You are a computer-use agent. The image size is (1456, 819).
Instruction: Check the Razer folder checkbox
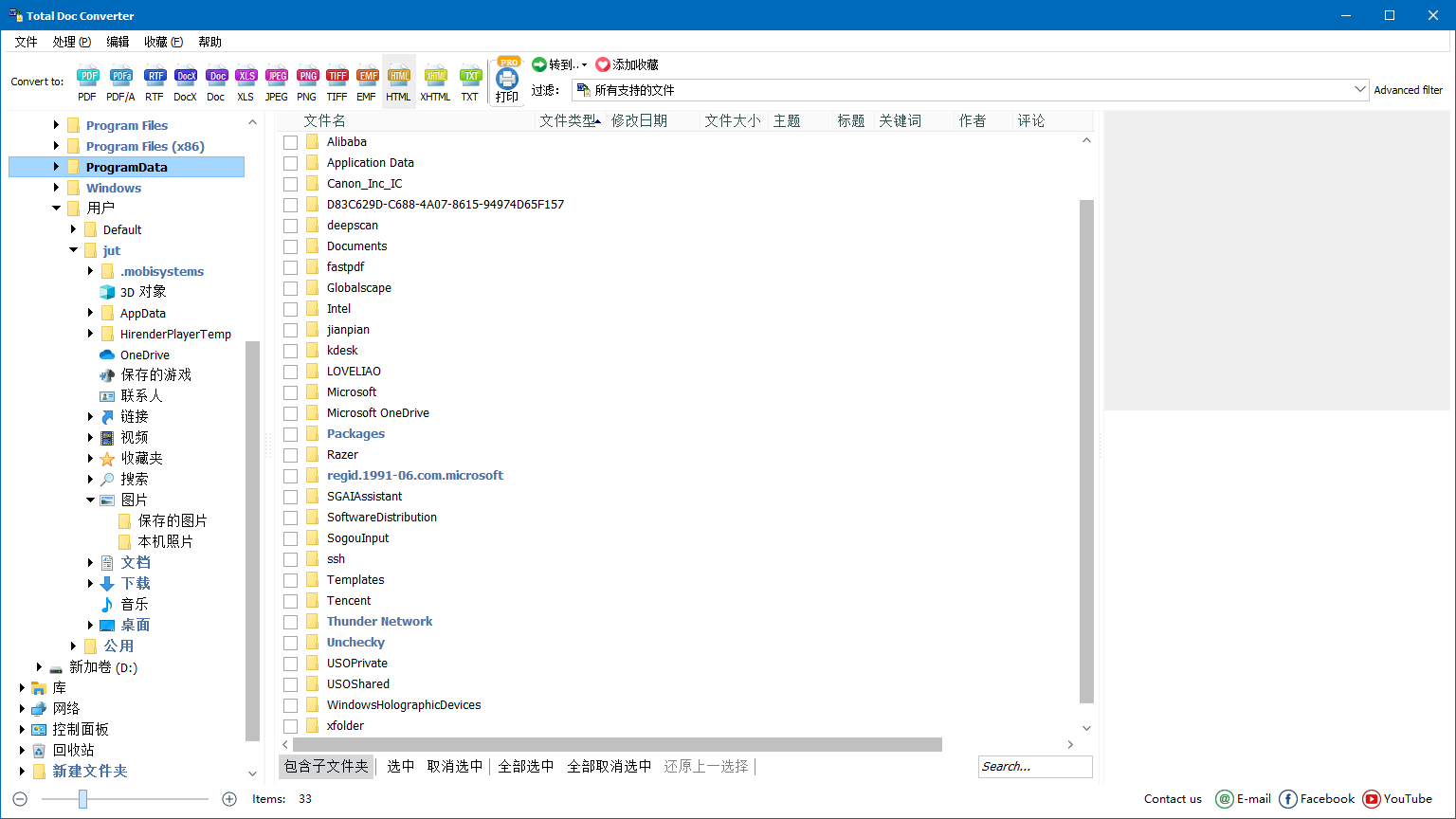[291, 455]
